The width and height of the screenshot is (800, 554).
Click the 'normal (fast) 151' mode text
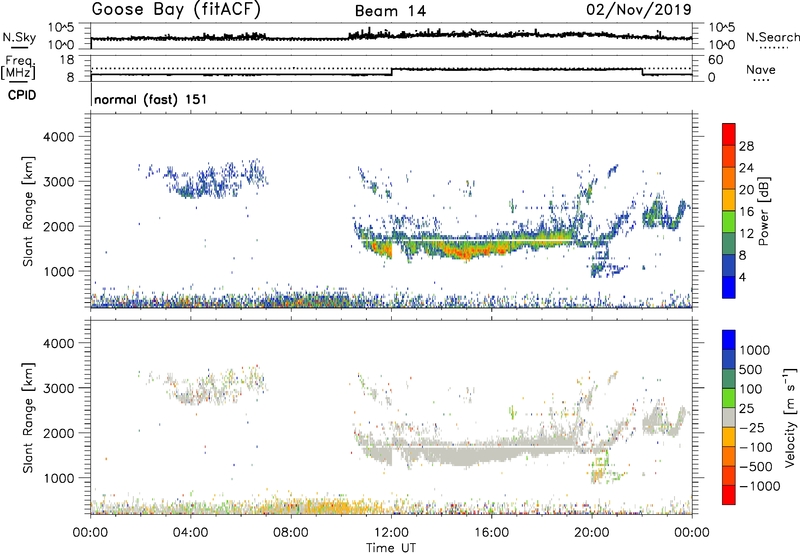[151, 99]
